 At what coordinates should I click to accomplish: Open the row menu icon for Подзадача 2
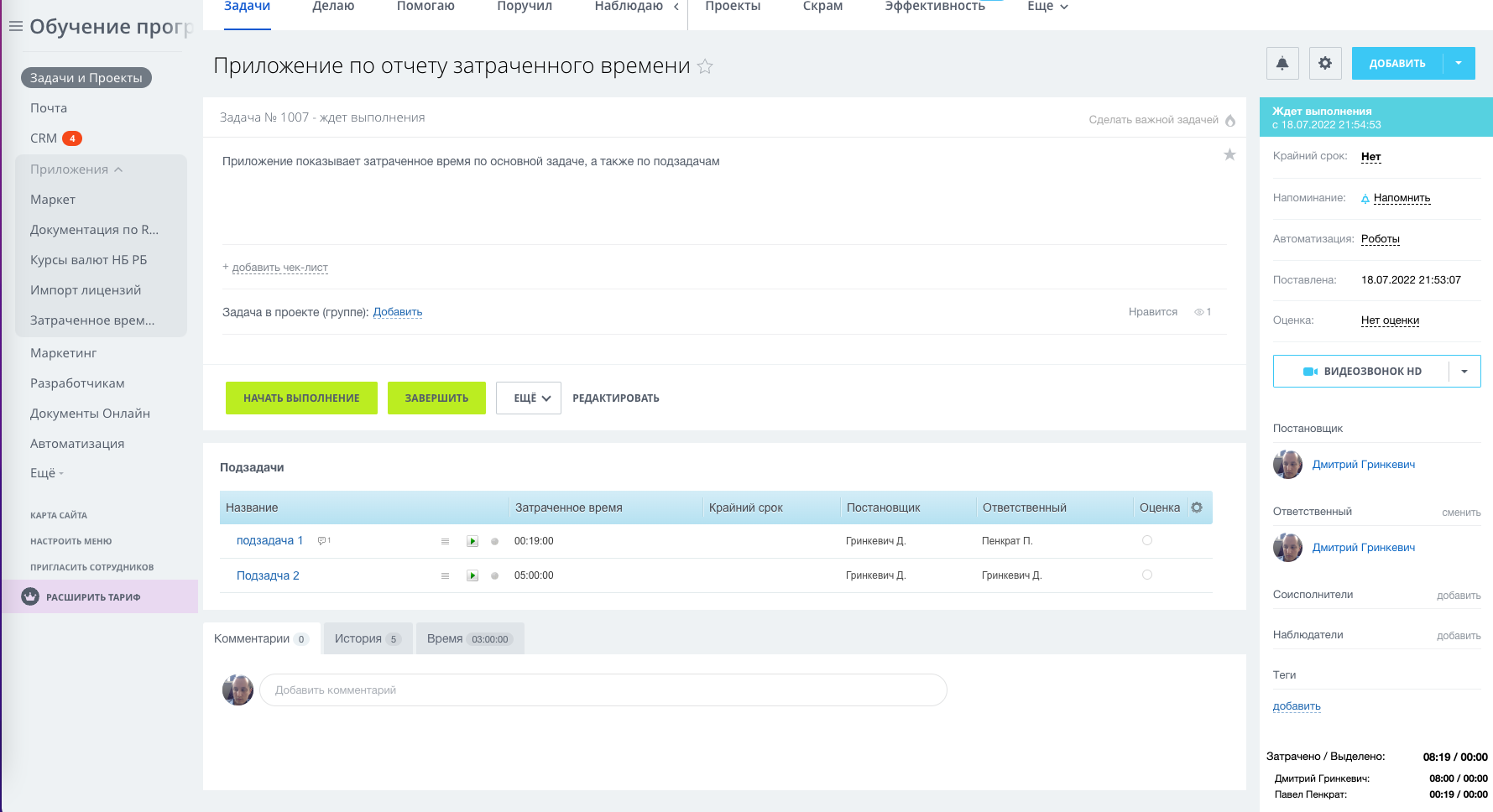445,575
